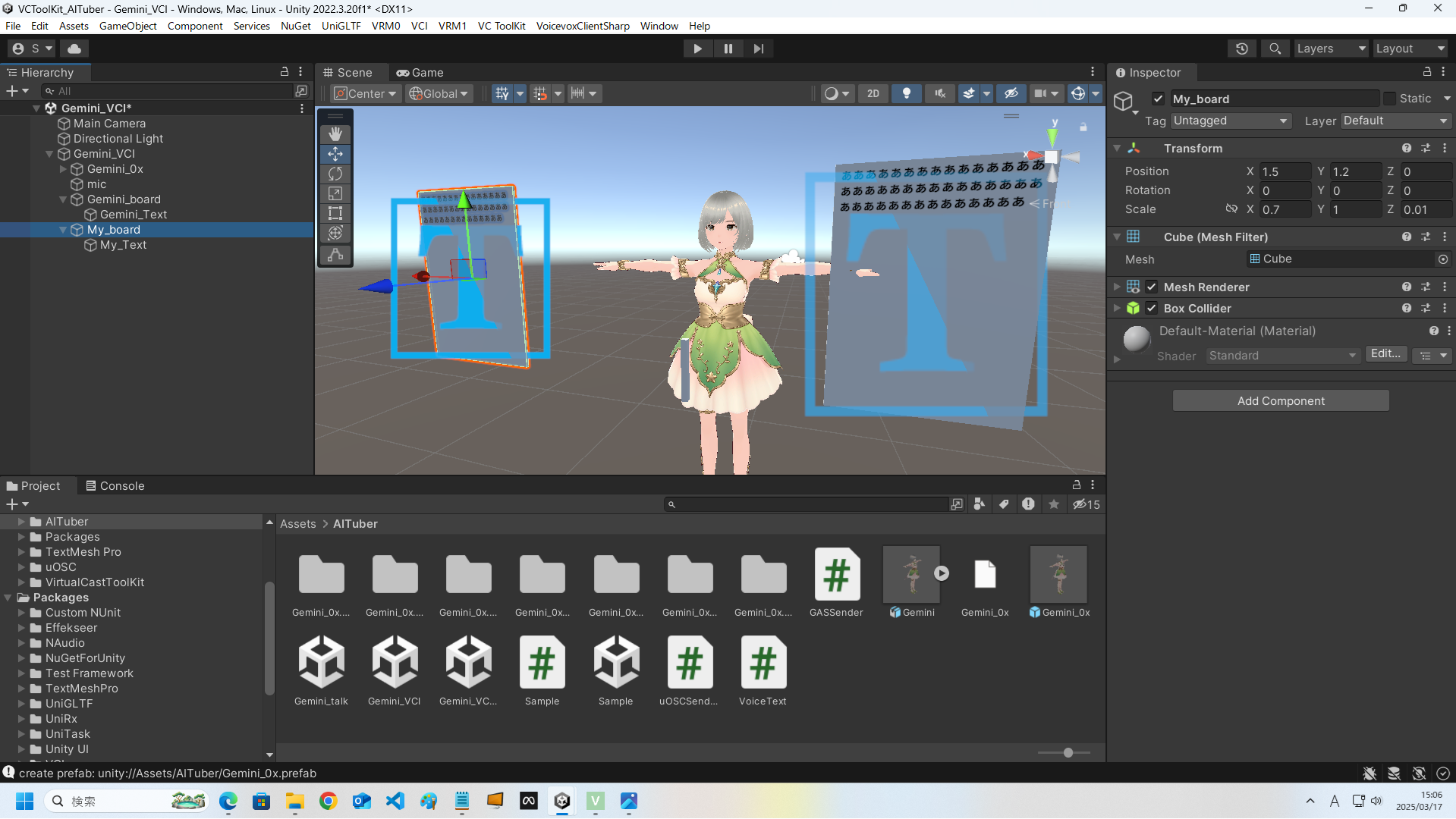The width and height of the screenshot is (1456, 819).
Task: Expand the Box Collider component
Action: 1117,308
